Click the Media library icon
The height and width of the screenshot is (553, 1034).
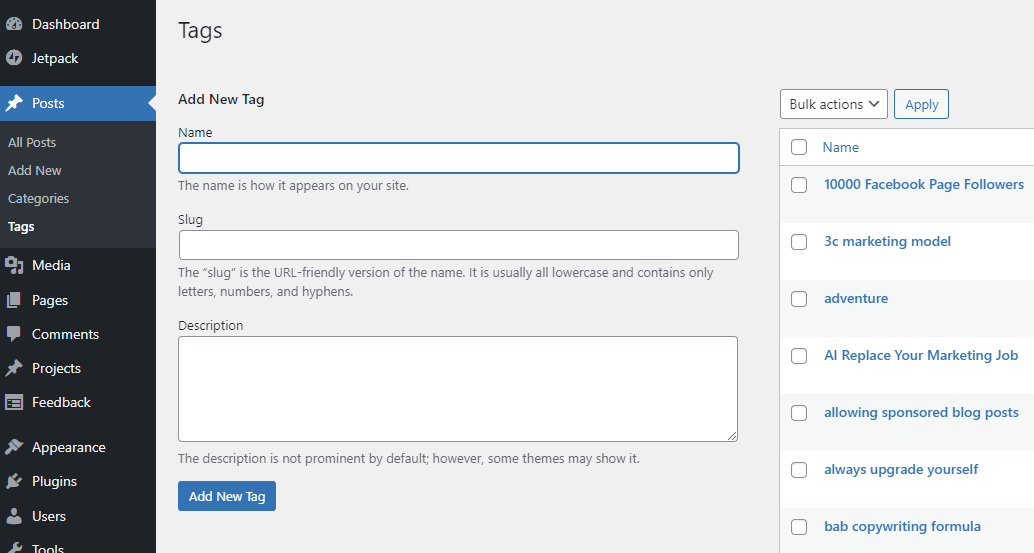coord(14,265)
